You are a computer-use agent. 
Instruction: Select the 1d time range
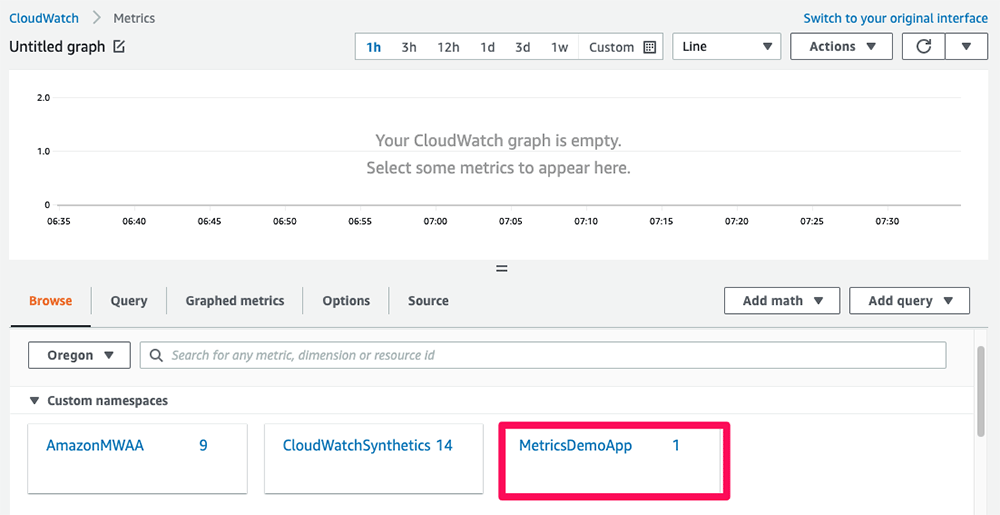[487, 47]
